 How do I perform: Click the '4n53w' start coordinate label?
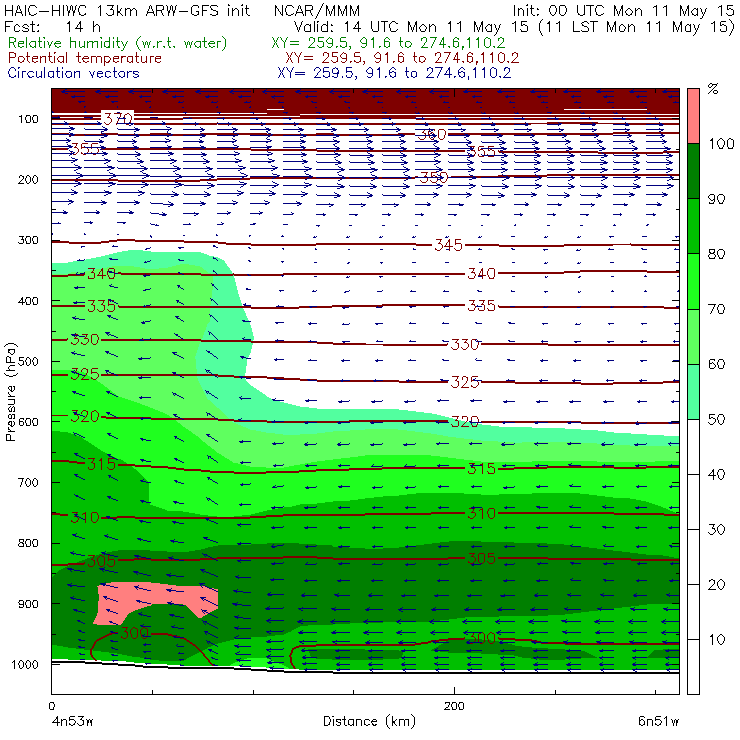point(72,721)
